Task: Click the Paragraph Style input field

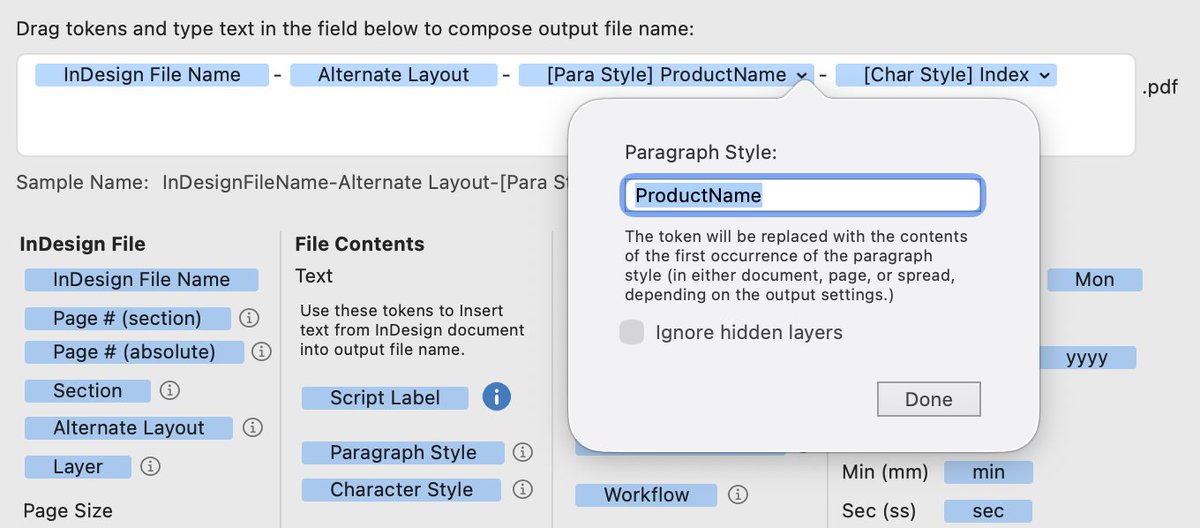Action: pos(803,196)
